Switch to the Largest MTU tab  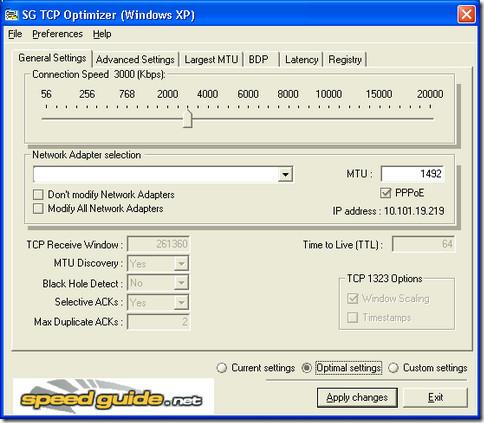coord(211,60)
